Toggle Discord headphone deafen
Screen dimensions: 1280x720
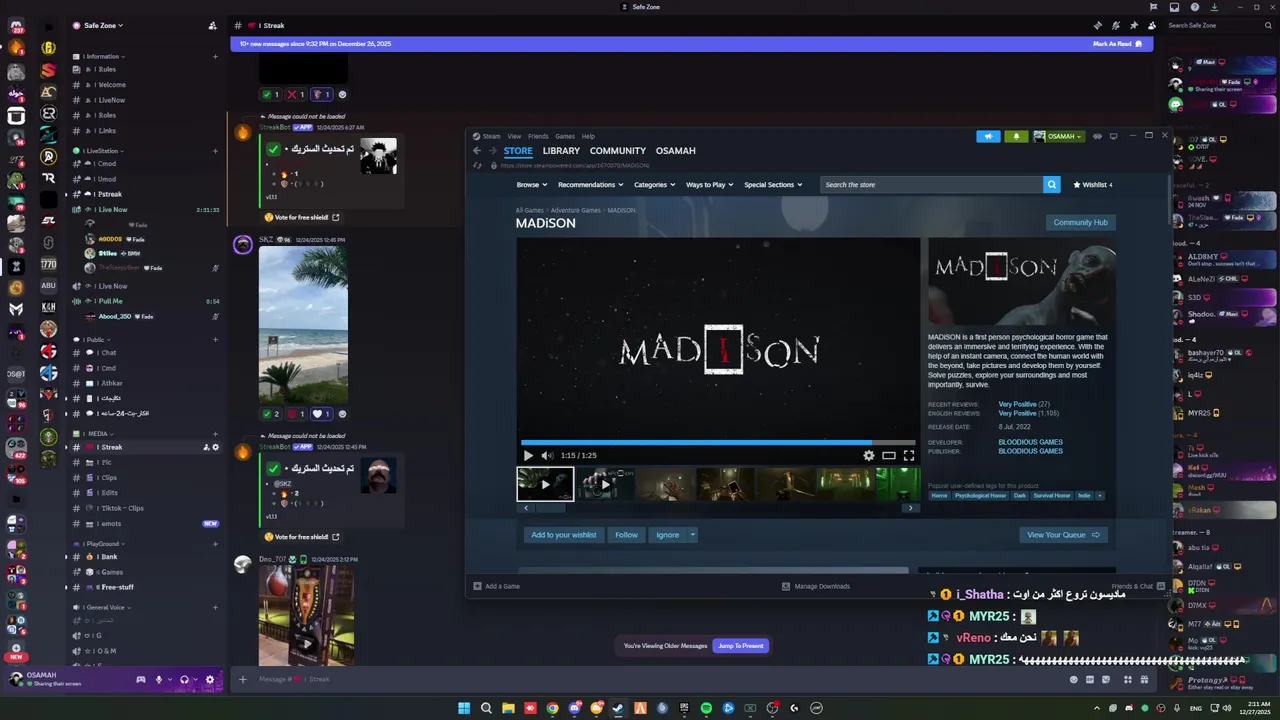click(184, 680)
